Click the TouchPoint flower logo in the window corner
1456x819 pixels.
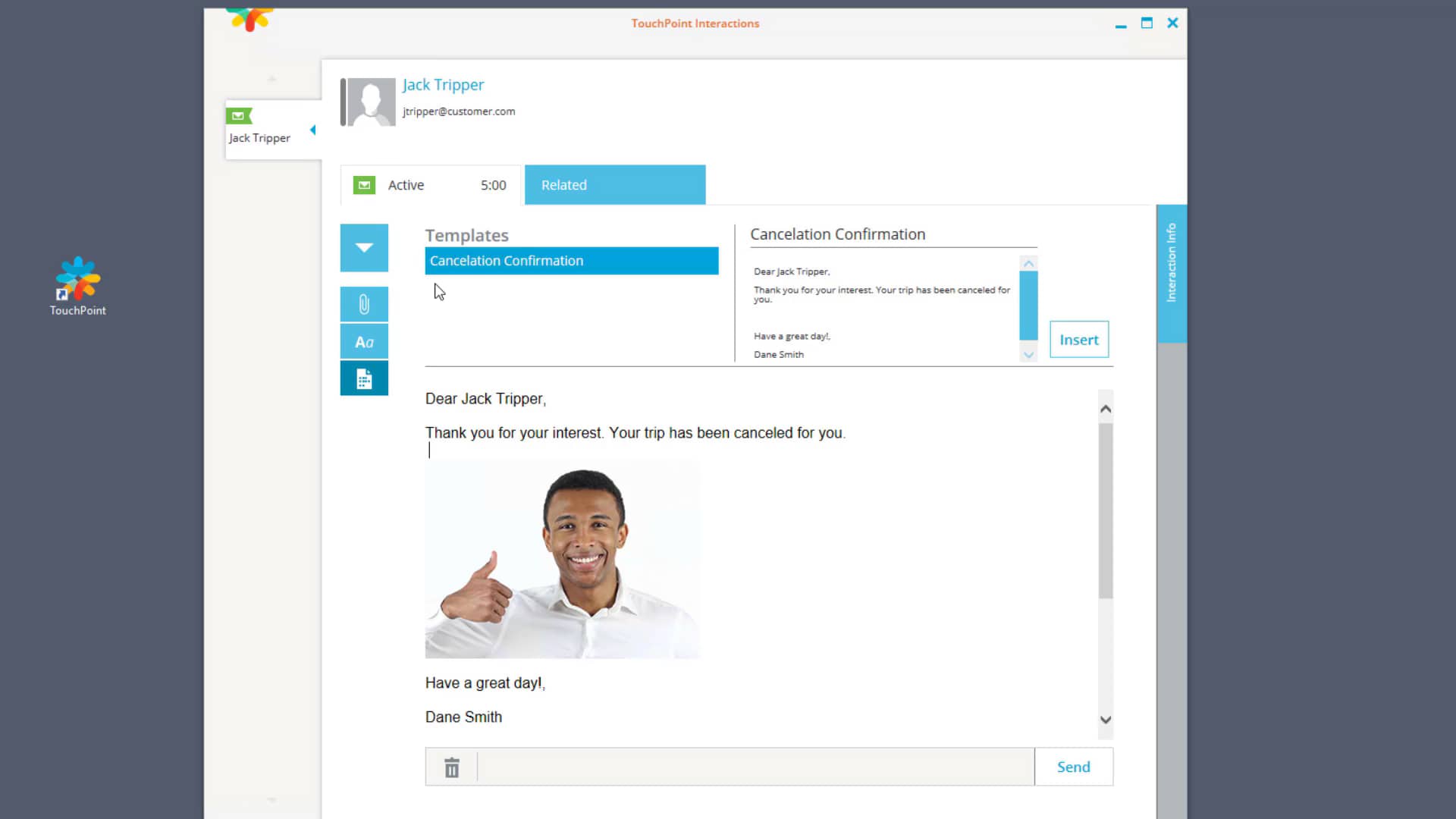pos(250,19)
